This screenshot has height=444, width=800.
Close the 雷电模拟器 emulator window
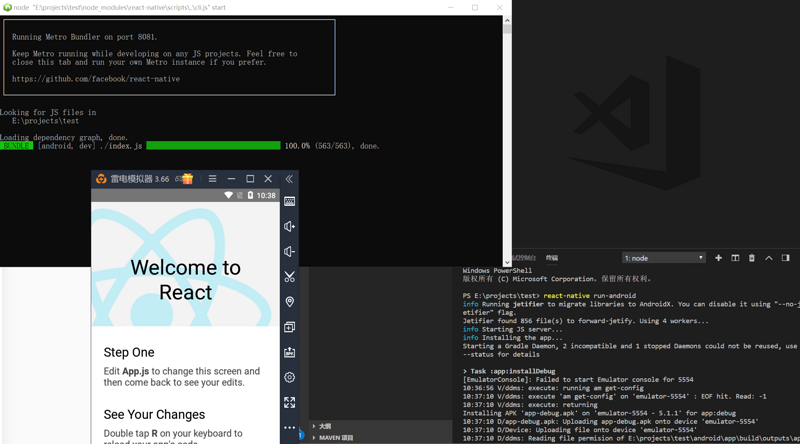268,179
